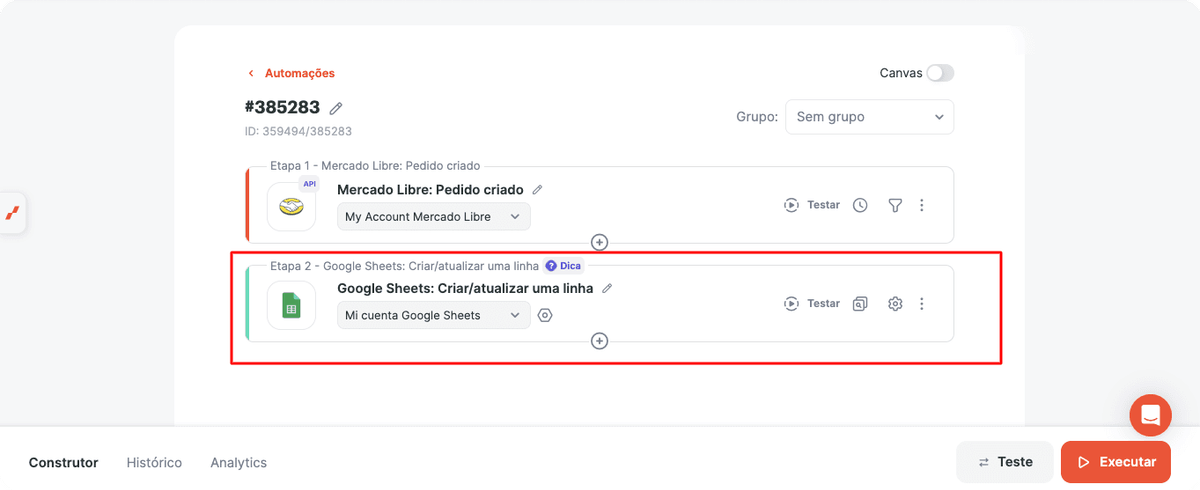Open schedule clock icon in Etapa 1
The height and width of the screenshot is (490, 1200).
[860, 205]
